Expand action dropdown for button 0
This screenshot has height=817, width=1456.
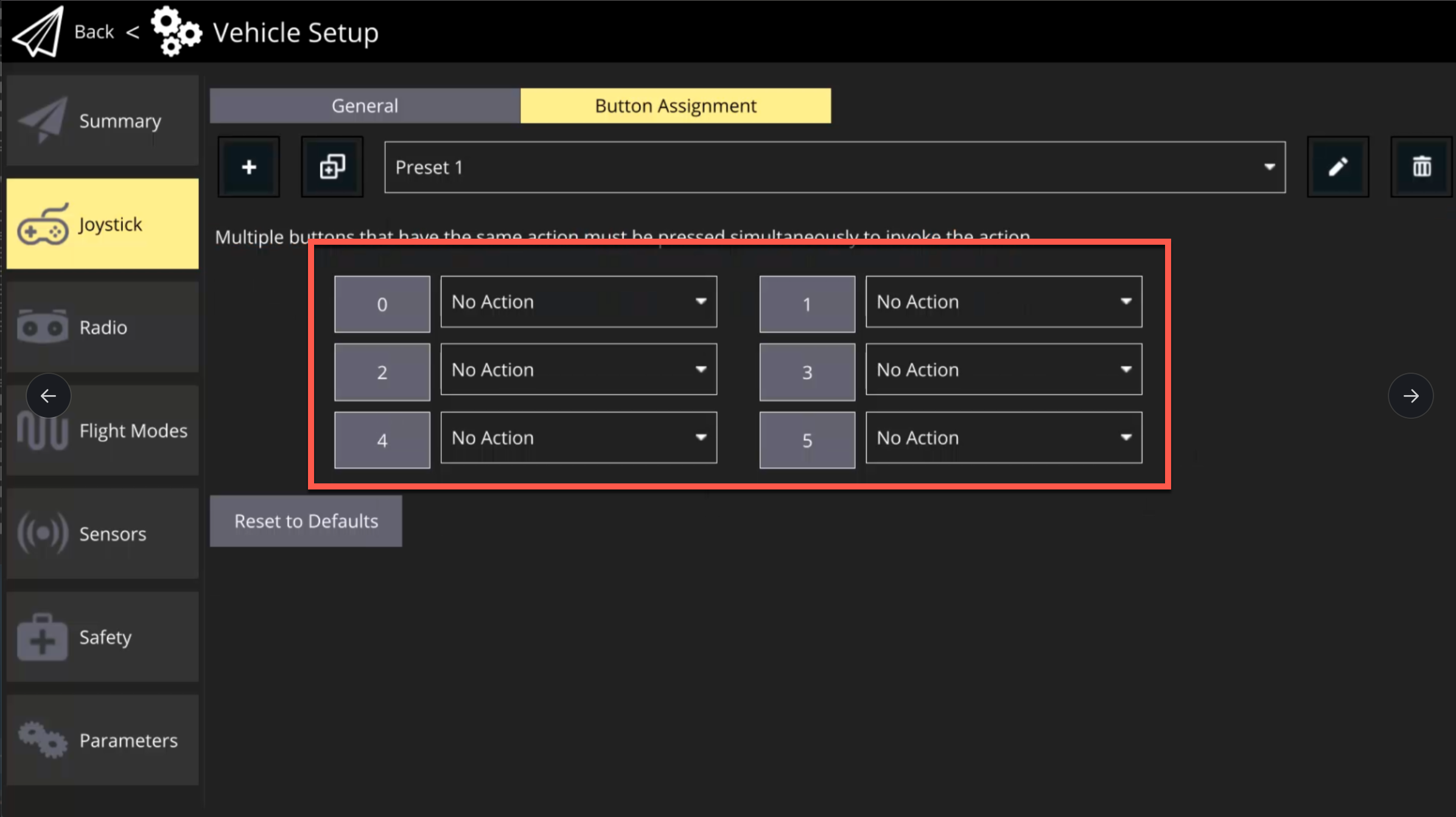(578, 302)
